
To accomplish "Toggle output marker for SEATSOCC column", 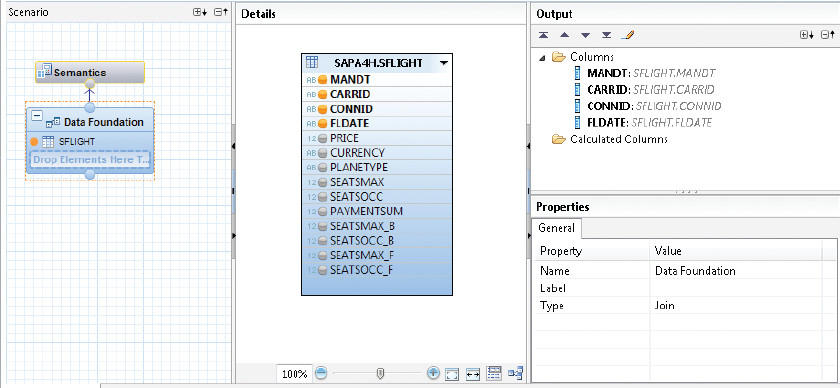I will [x=322, y=197].
